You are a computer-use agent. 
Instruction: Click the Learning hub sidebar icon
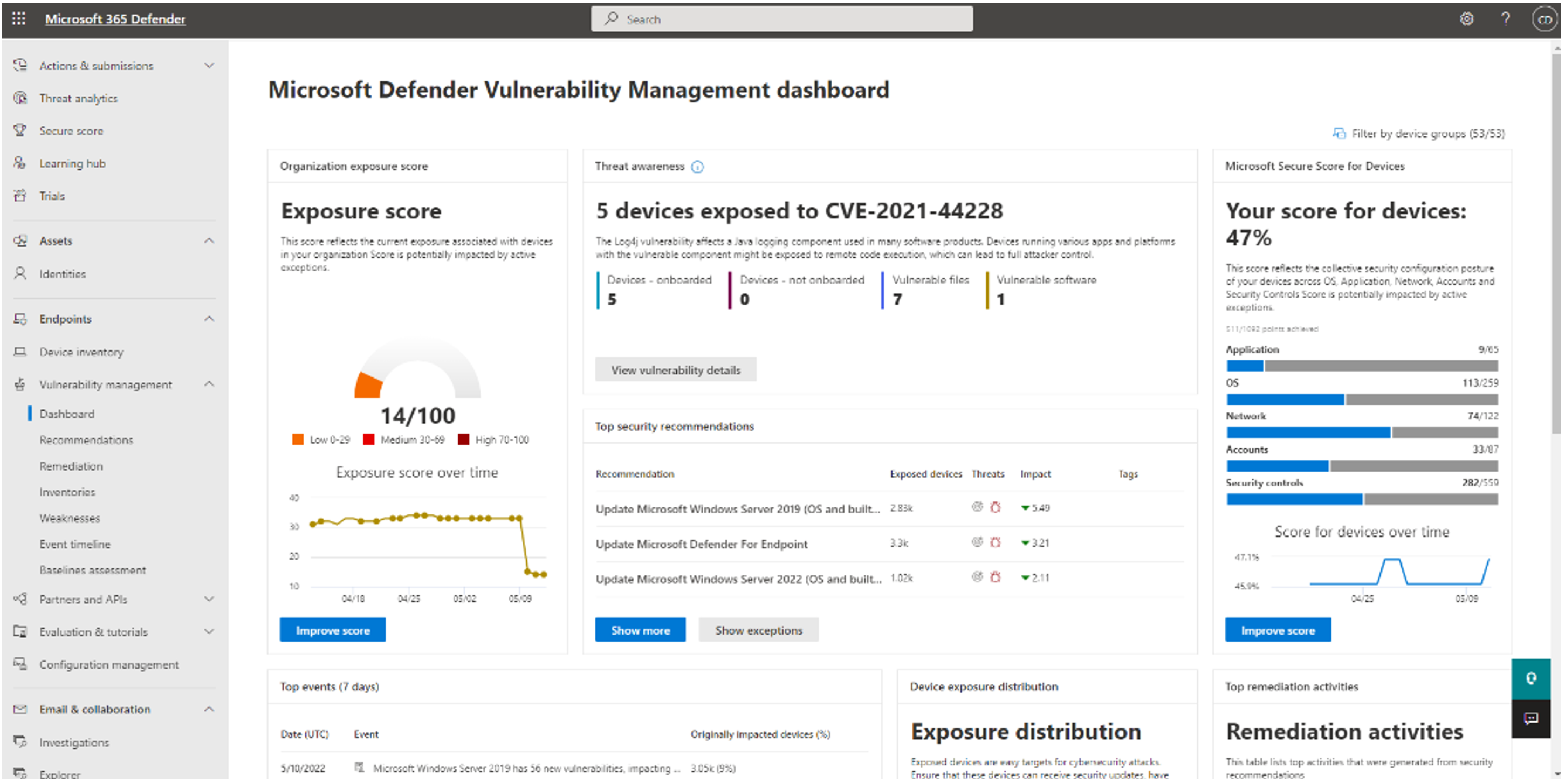point(20,163)
